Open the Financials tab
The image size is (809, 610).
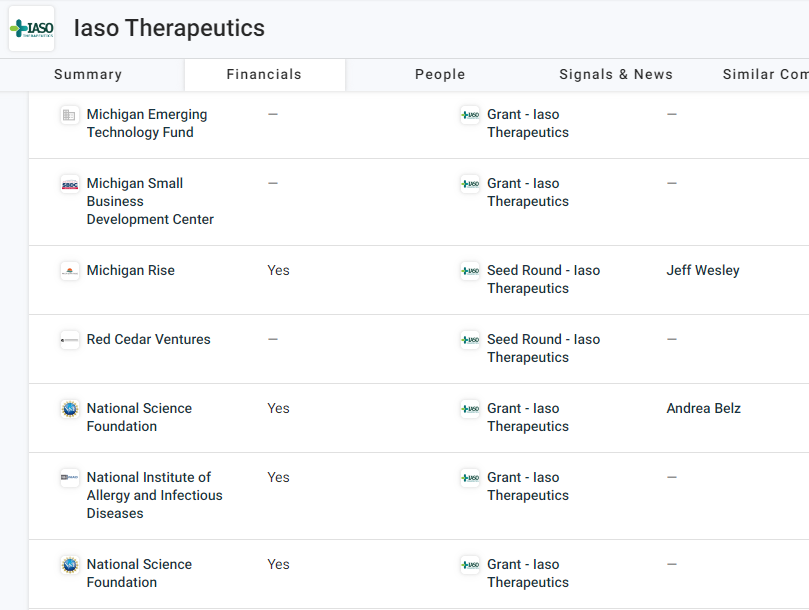pos(264,74)
